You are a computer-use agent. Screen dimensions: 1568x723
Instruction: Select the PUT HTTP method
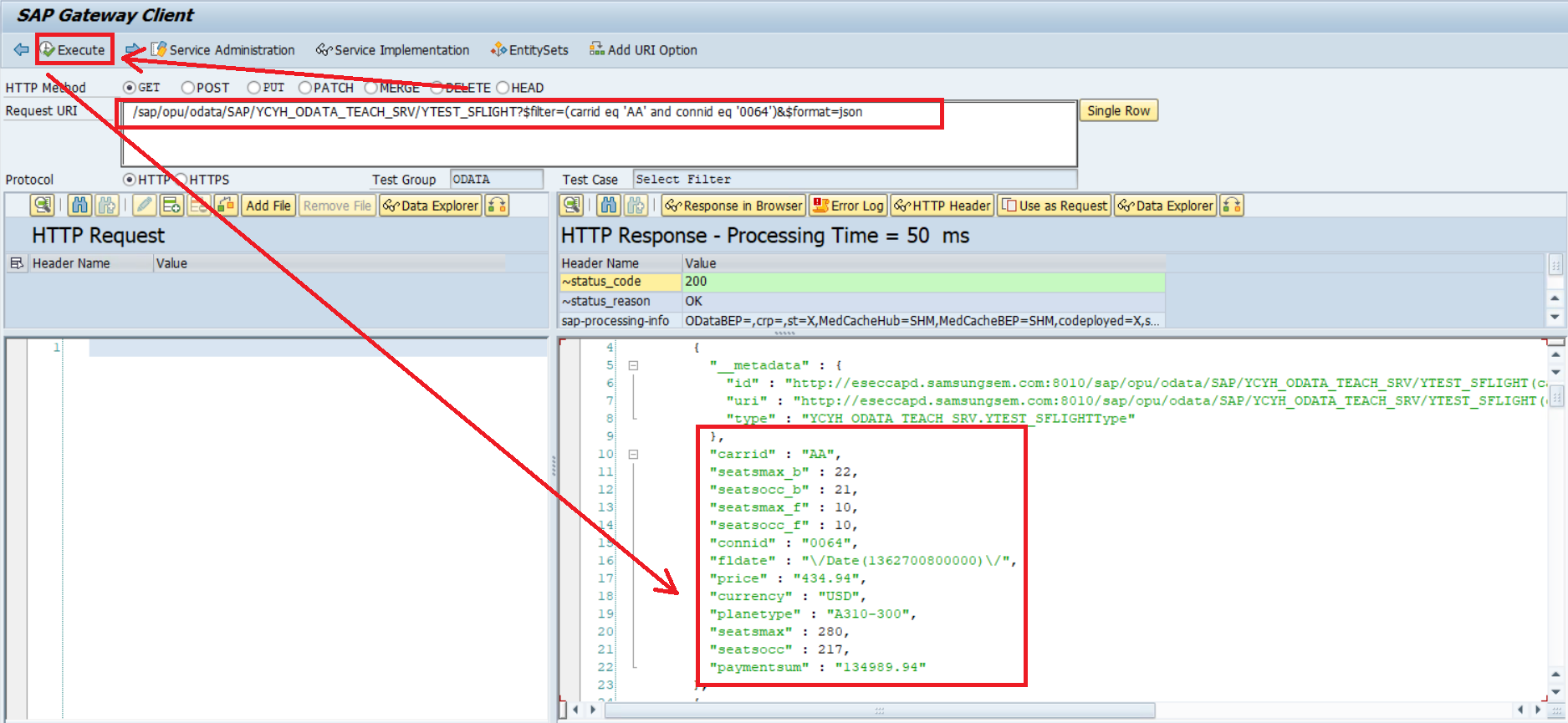coord(253,88)
